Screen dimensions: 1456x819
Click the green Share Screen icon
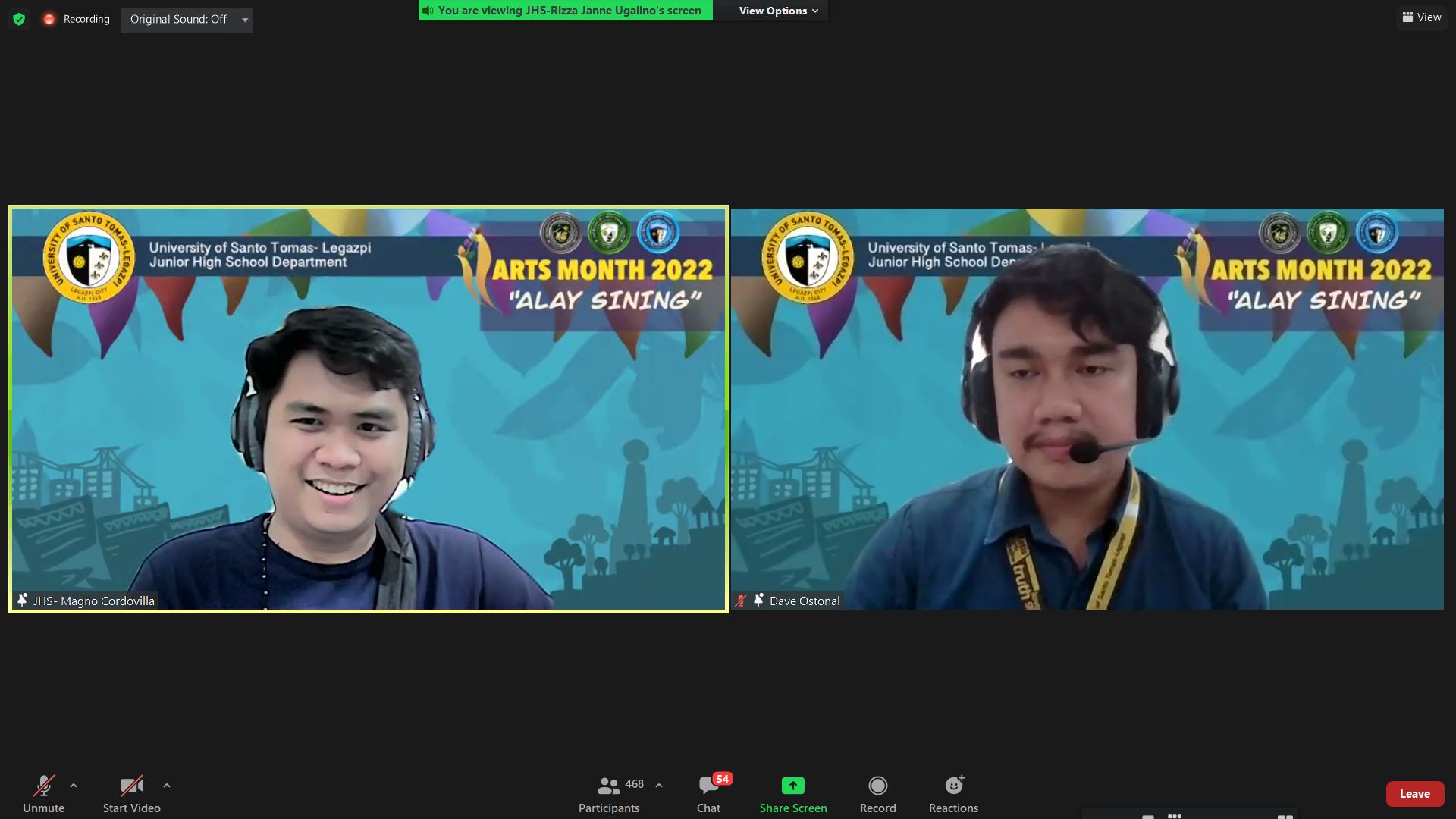[x=792, y=786]
